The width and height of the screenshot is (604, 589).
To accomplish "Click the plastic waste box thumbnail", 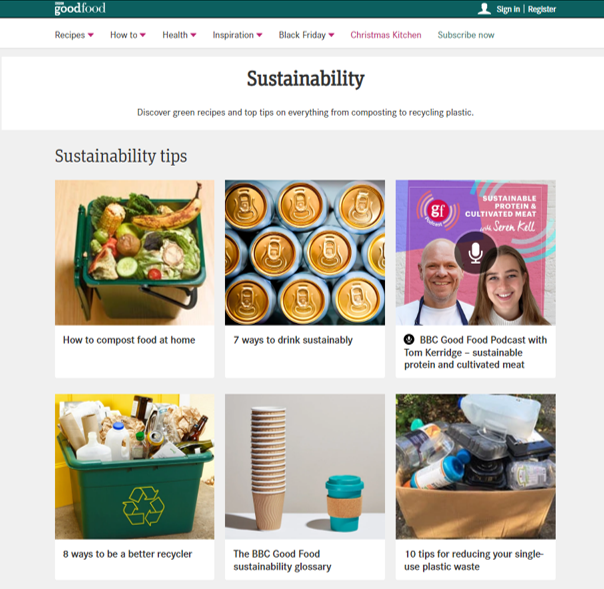I will click(x=475, y=466).
